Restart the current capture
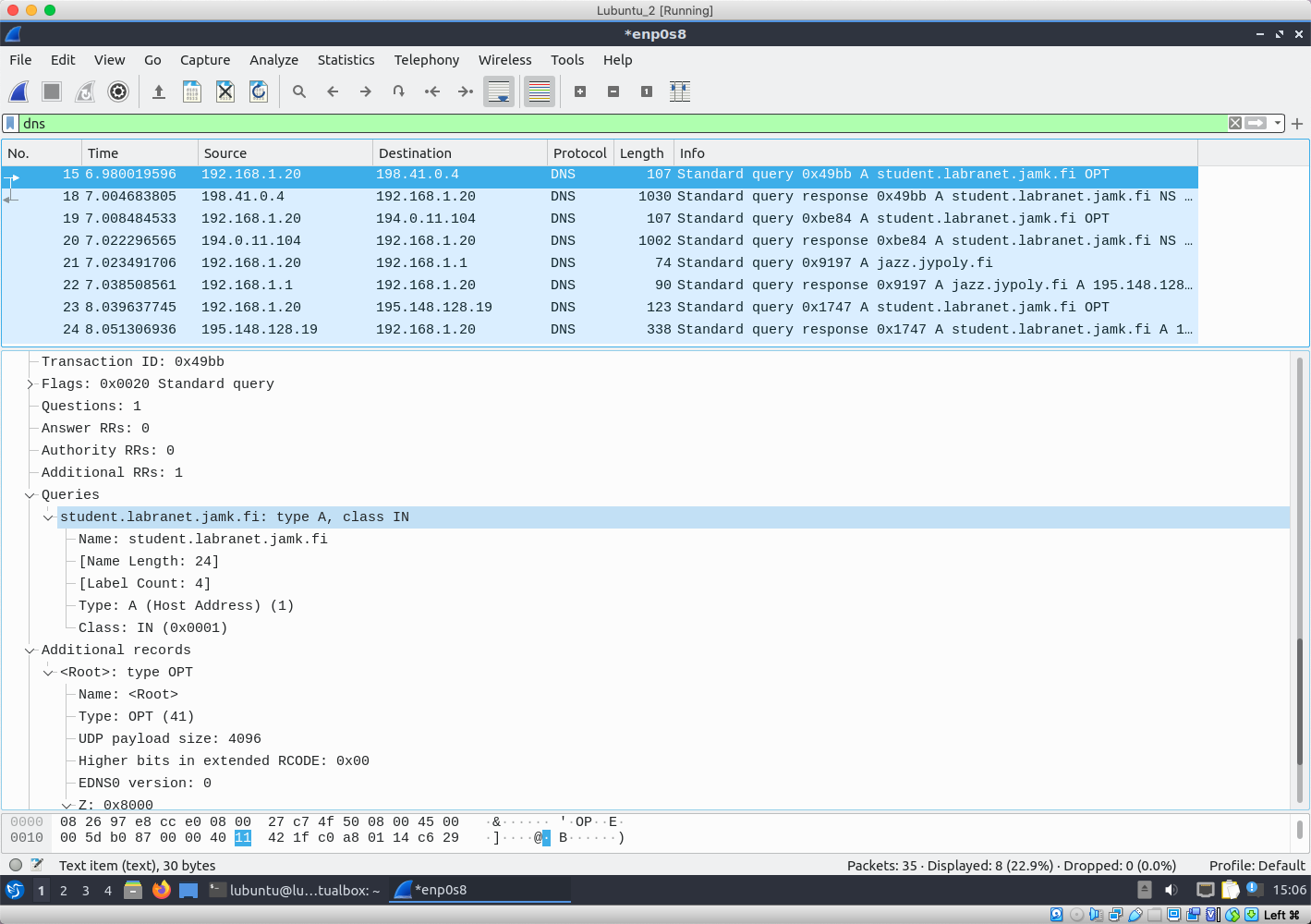Viewport: 1311px width, 924px height. point(85,91)
